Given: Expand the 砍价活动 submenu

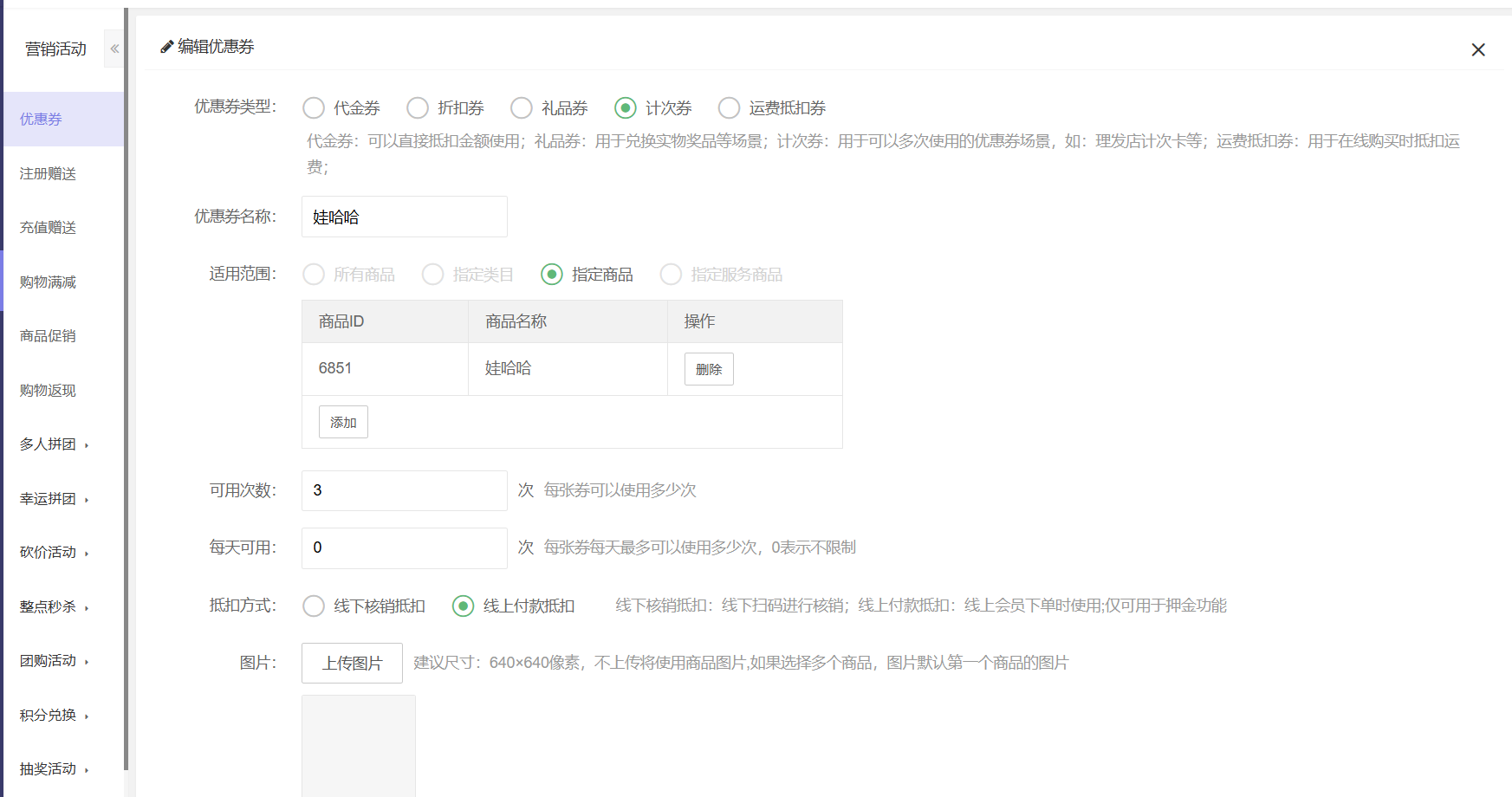Looking at the screenshot, I should (x=54, y=553).
